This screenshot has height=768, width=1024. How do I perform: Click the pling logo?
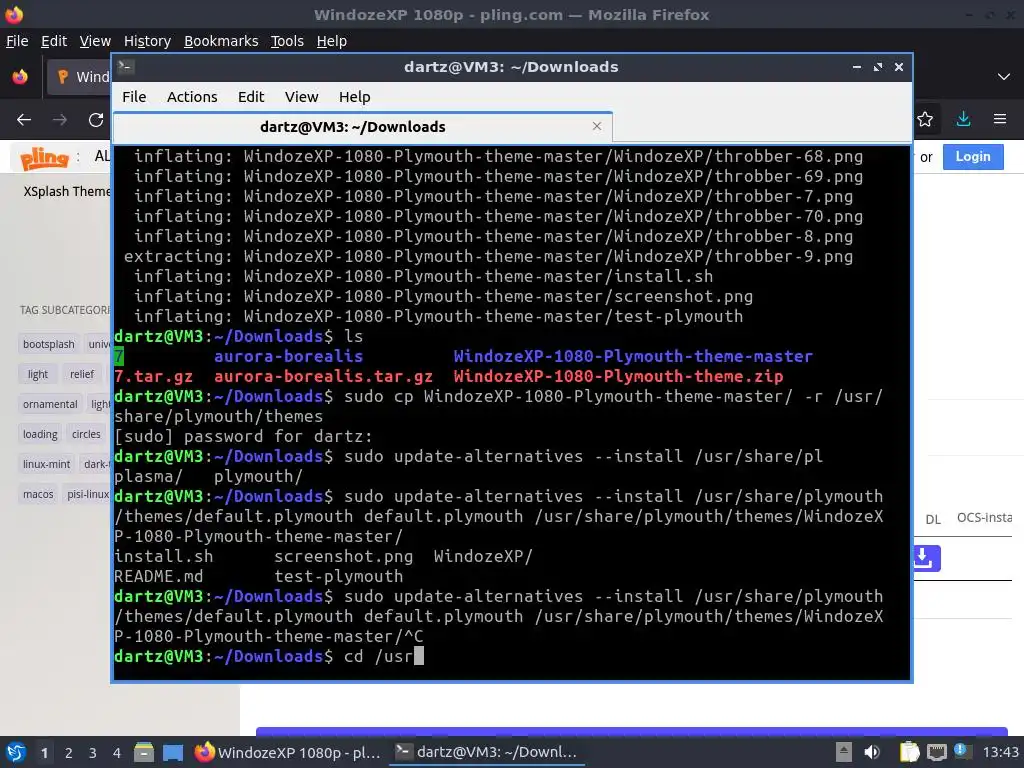click(44, 157)
